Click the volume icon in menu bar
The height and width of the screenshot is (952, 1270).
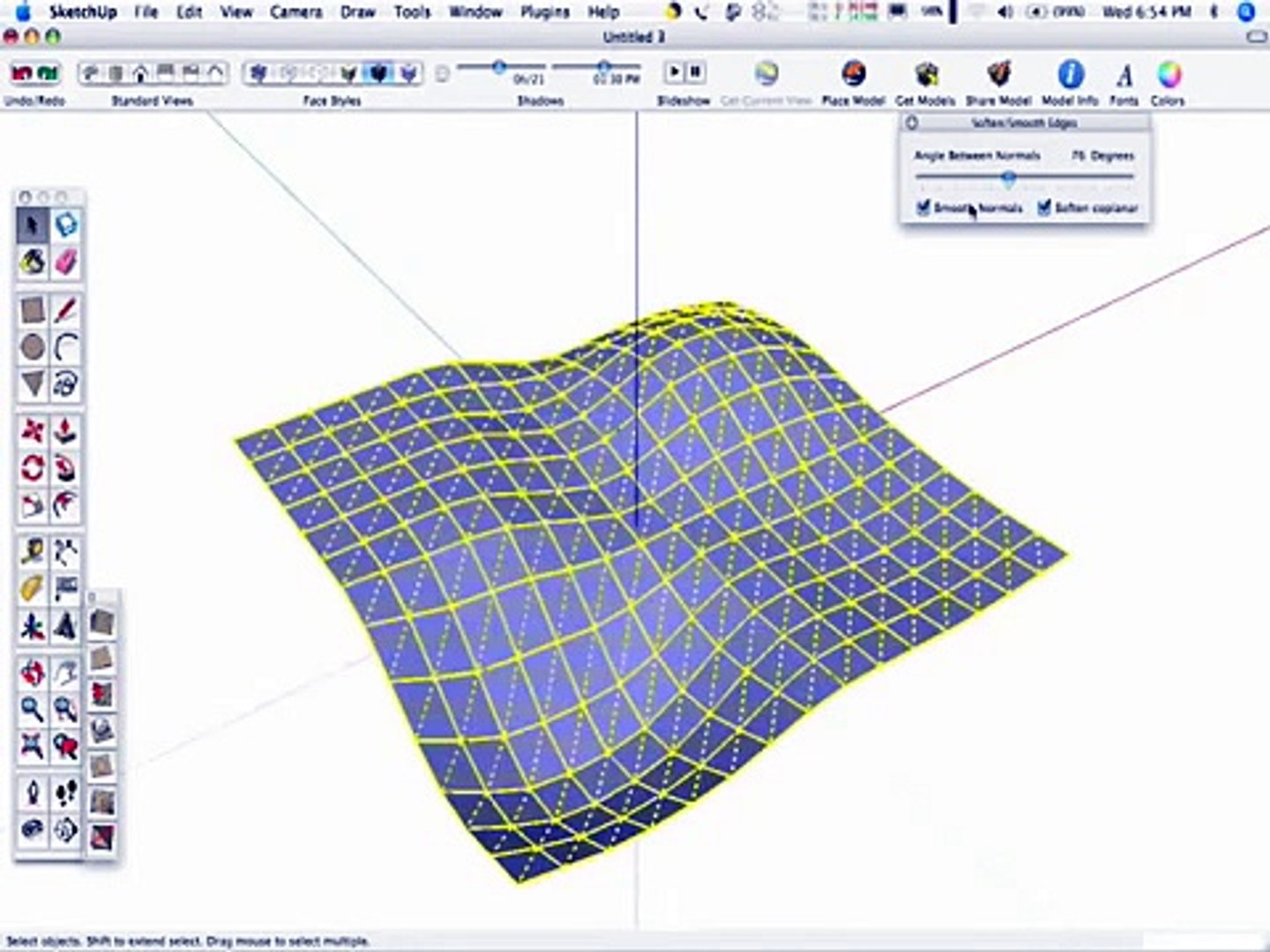(1005, 12)
